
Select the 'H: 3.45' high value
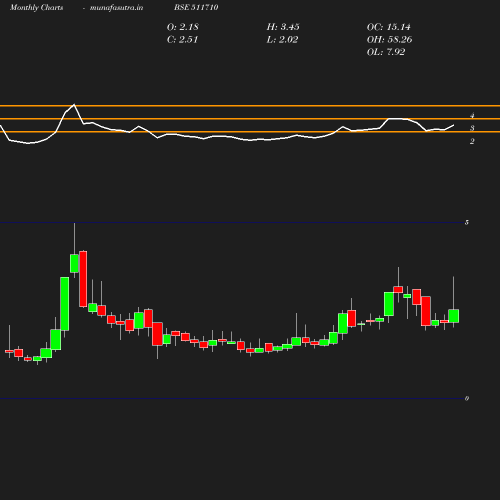click(x=283, y=27)
